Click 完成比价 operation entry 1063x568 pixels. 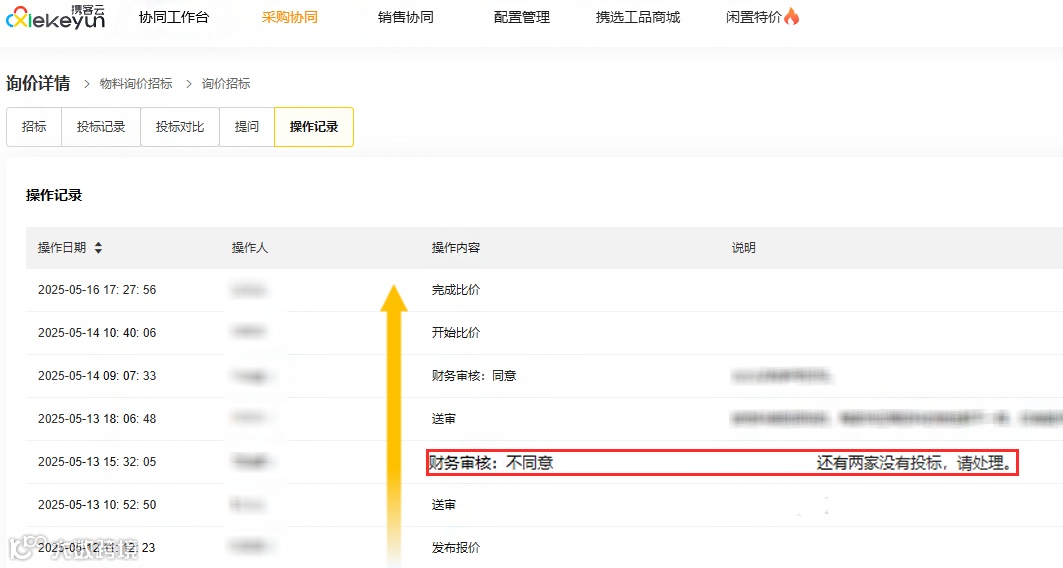pos(456,289)
